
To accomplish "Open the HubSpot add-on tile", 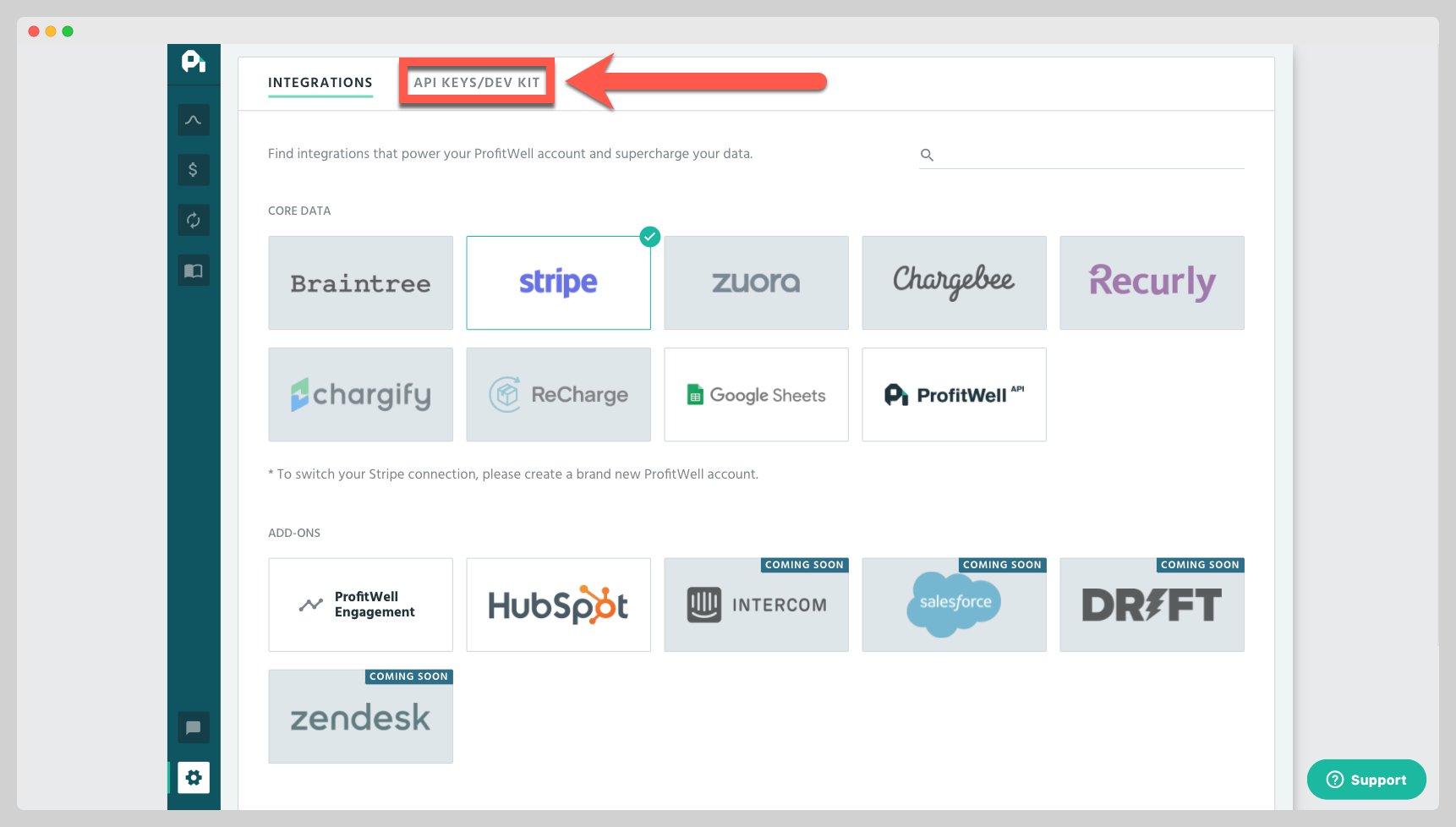I will 558,605.
